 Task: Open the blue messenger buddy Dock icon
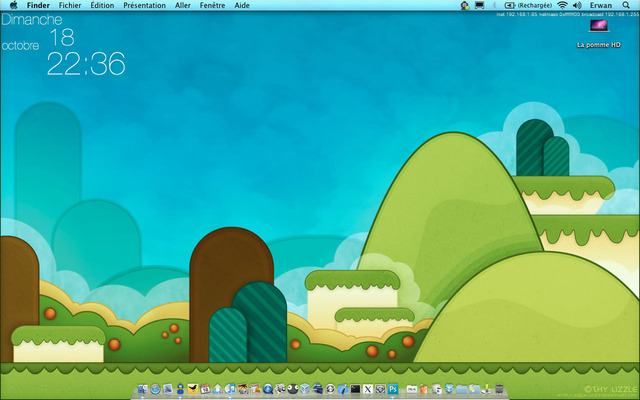click(x=180, y=389)
